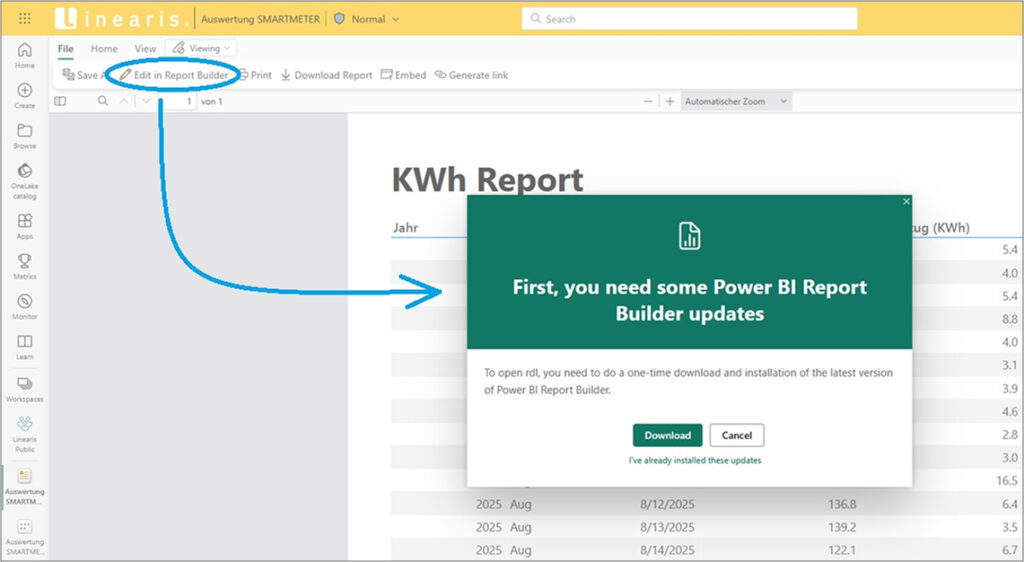Zoom in with the plus icon
Image resolution: width=1024 pixels, height=562 pixels.
click(669, 101)
